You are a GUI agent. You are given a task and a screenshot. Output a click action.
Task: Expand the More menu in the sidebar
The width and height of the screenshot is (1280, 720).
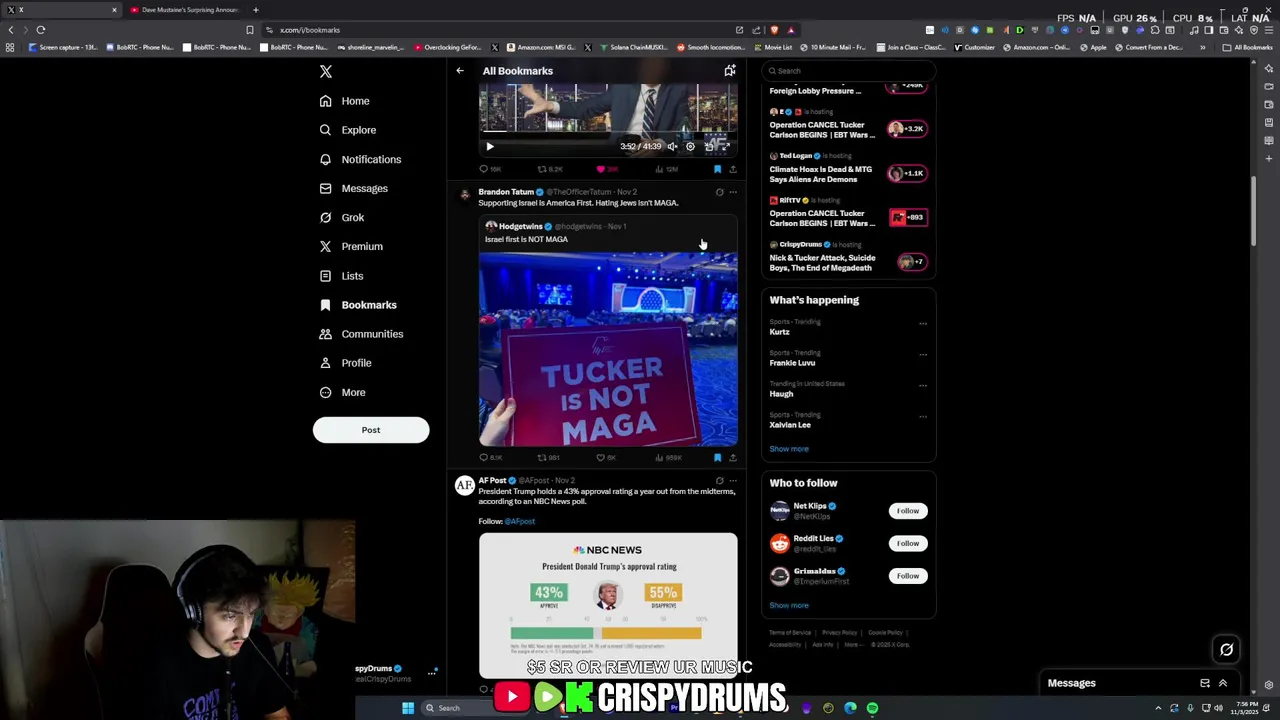click(342, 392)
